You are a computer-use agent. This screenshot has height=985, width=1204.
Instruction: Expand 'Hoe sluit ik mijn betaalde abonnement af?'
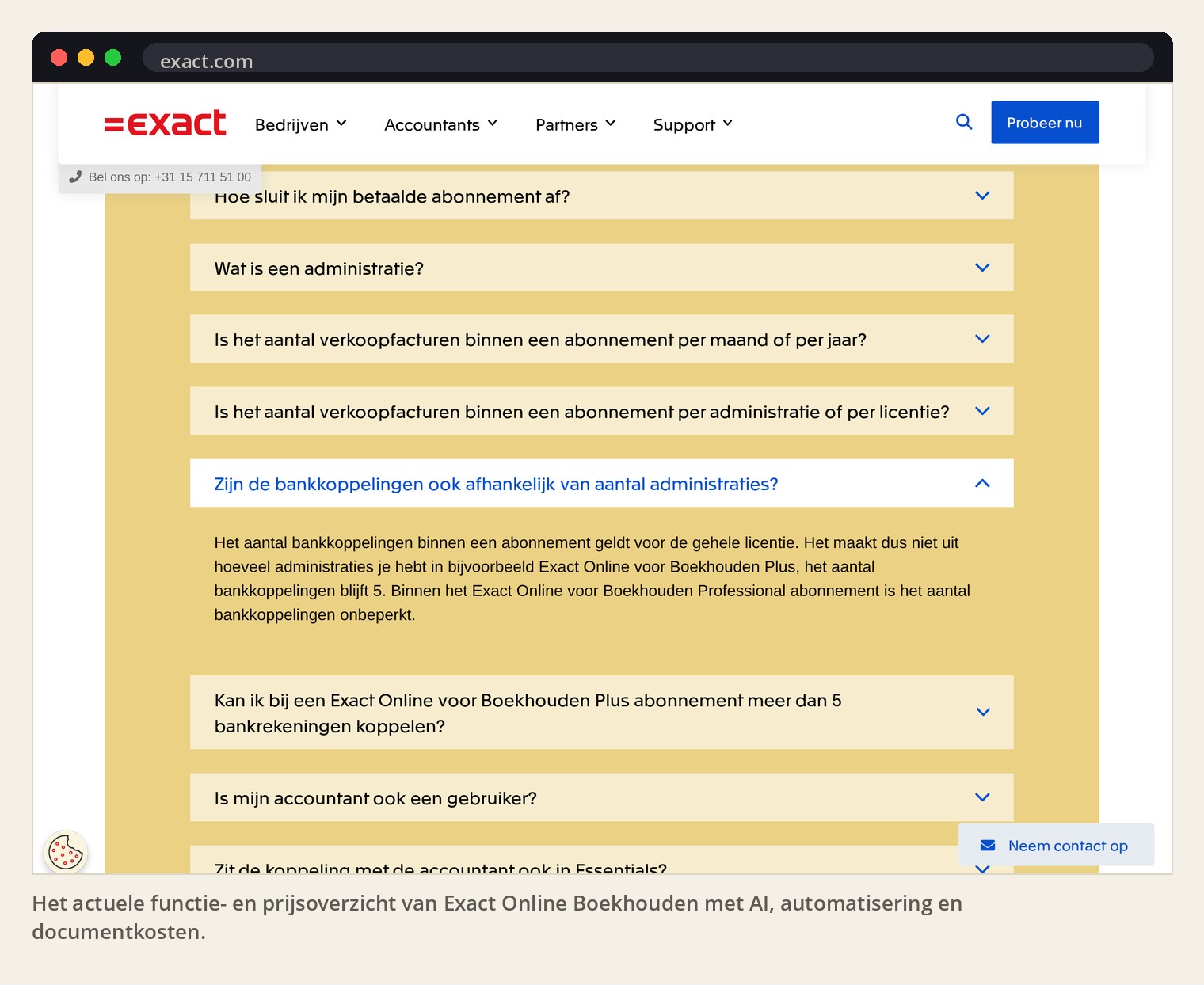click(x=602, y=196)
